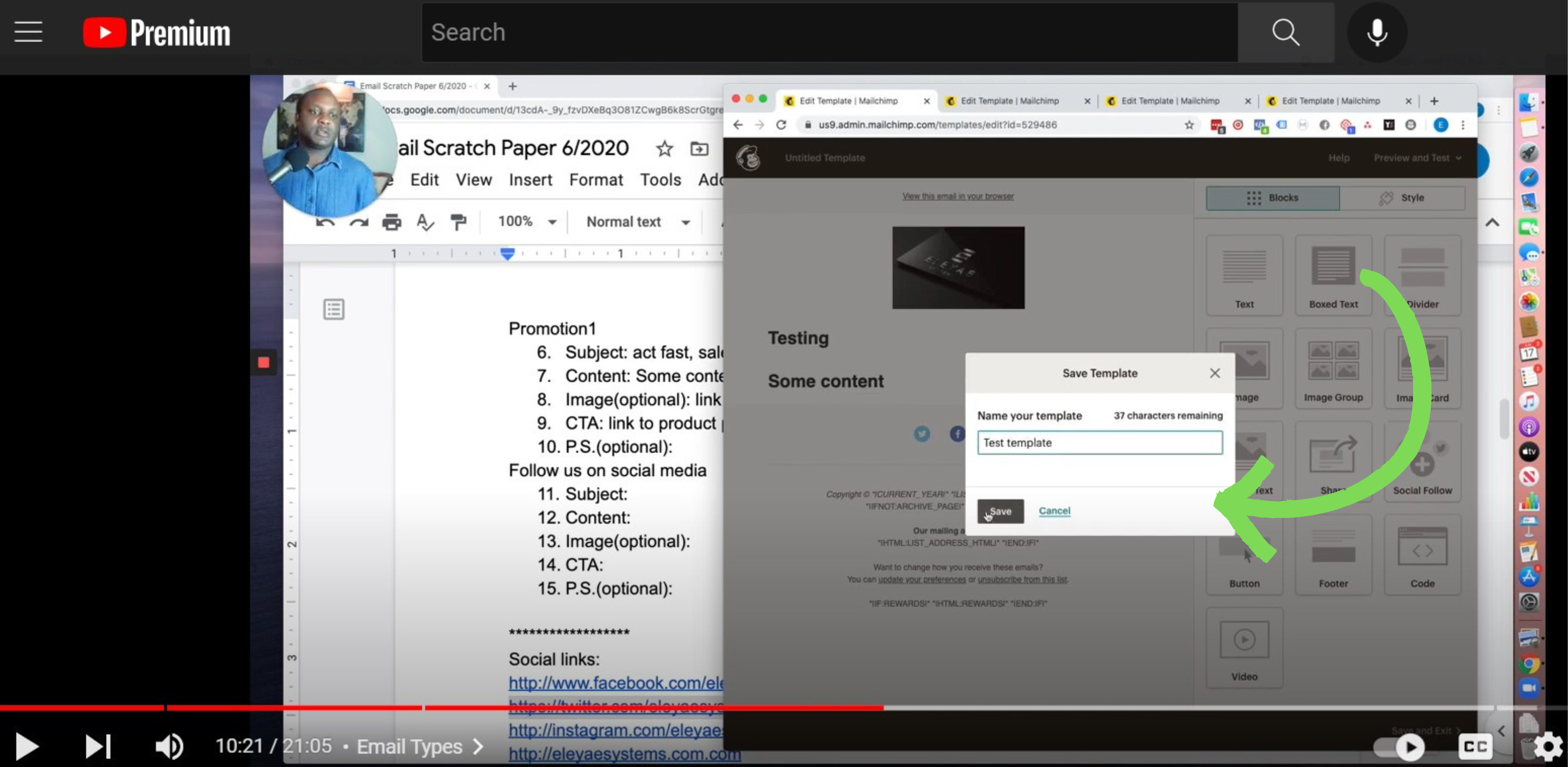Start voice search with the microphone icon
Image resolution: width=1568 pixels, height=767 pixels.
click(1376, 32)
